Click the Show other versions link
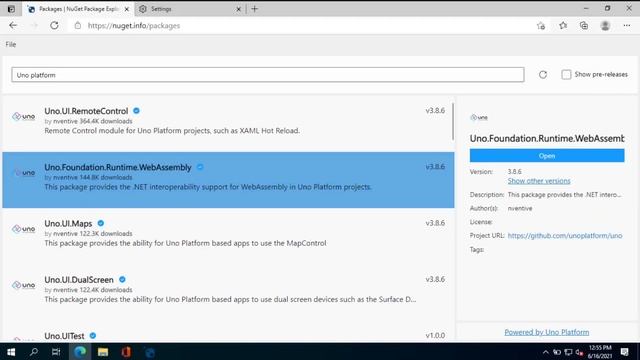 pos(539,181)
